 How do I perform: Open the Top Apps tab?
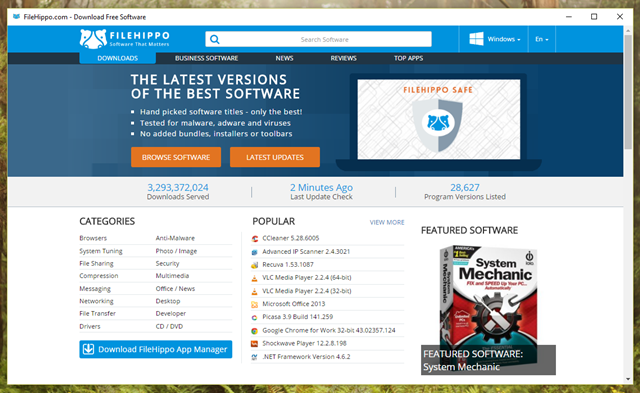click(408, 58)
